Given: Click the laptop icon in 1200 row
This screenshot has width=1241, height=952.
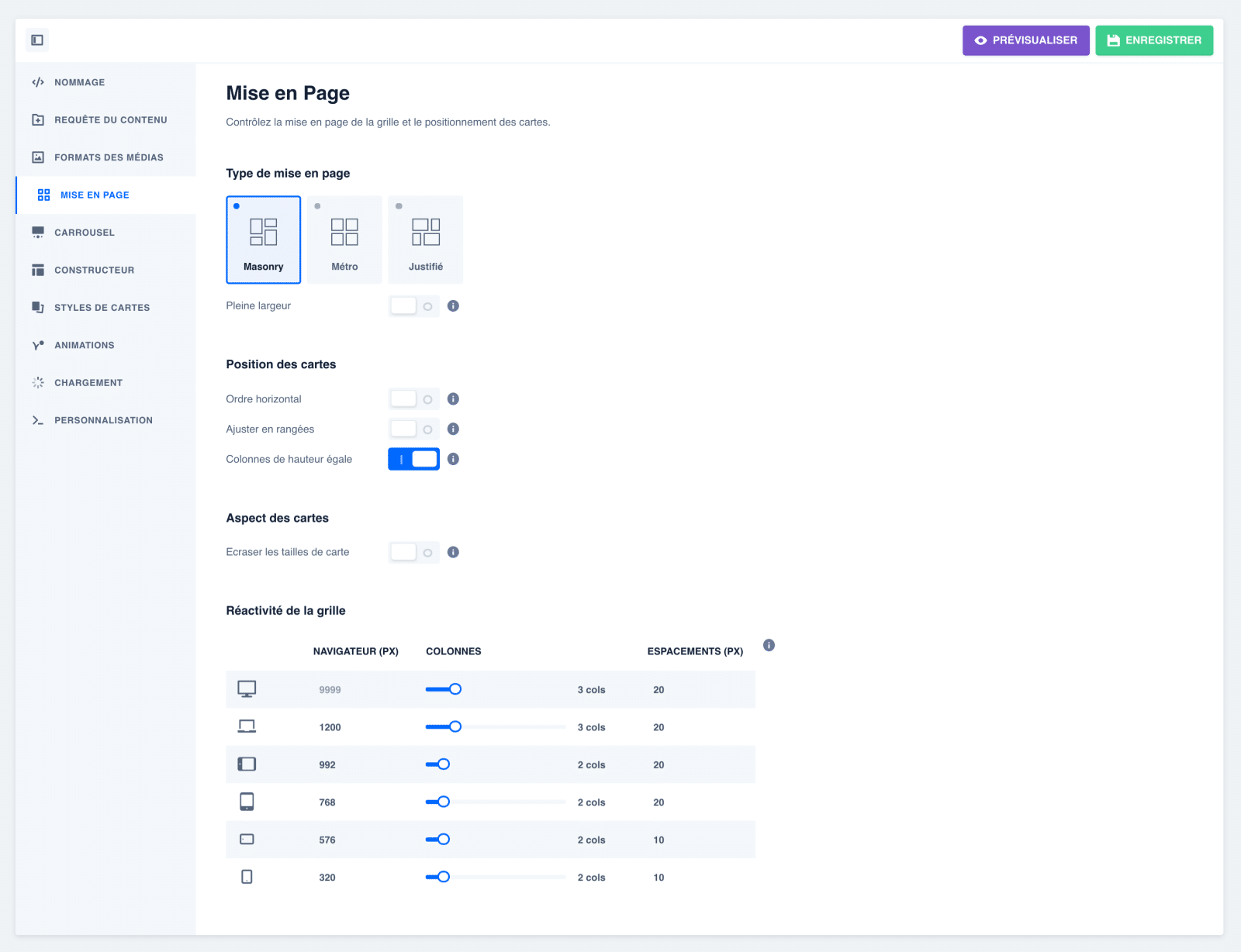Looking at the screenshot, I should (247, 727).
